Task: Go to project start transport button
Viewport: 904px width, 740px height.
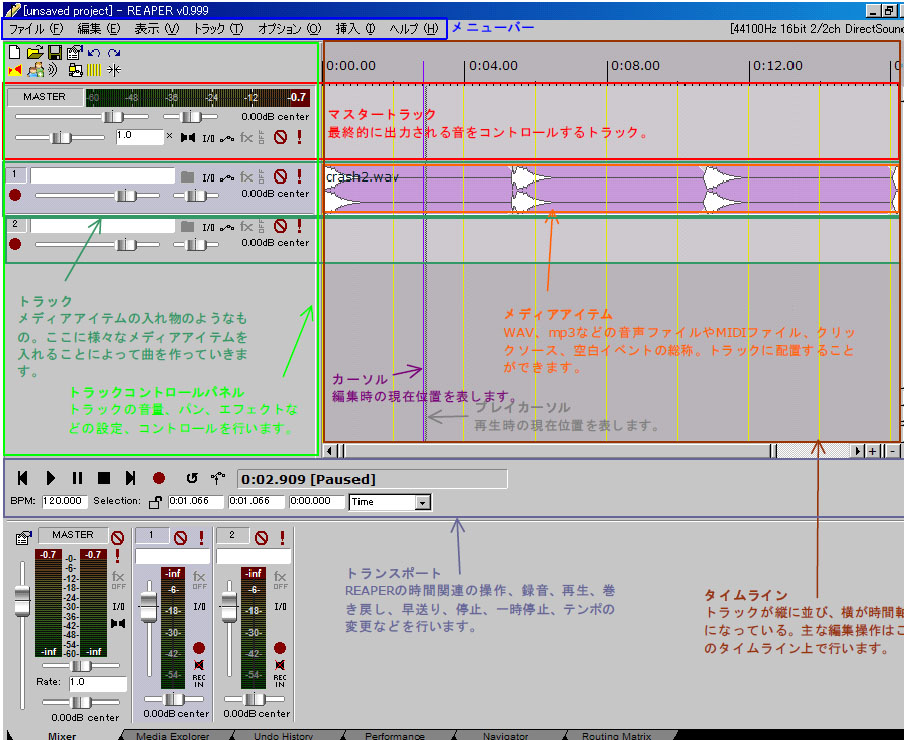Action: point(22,478)
